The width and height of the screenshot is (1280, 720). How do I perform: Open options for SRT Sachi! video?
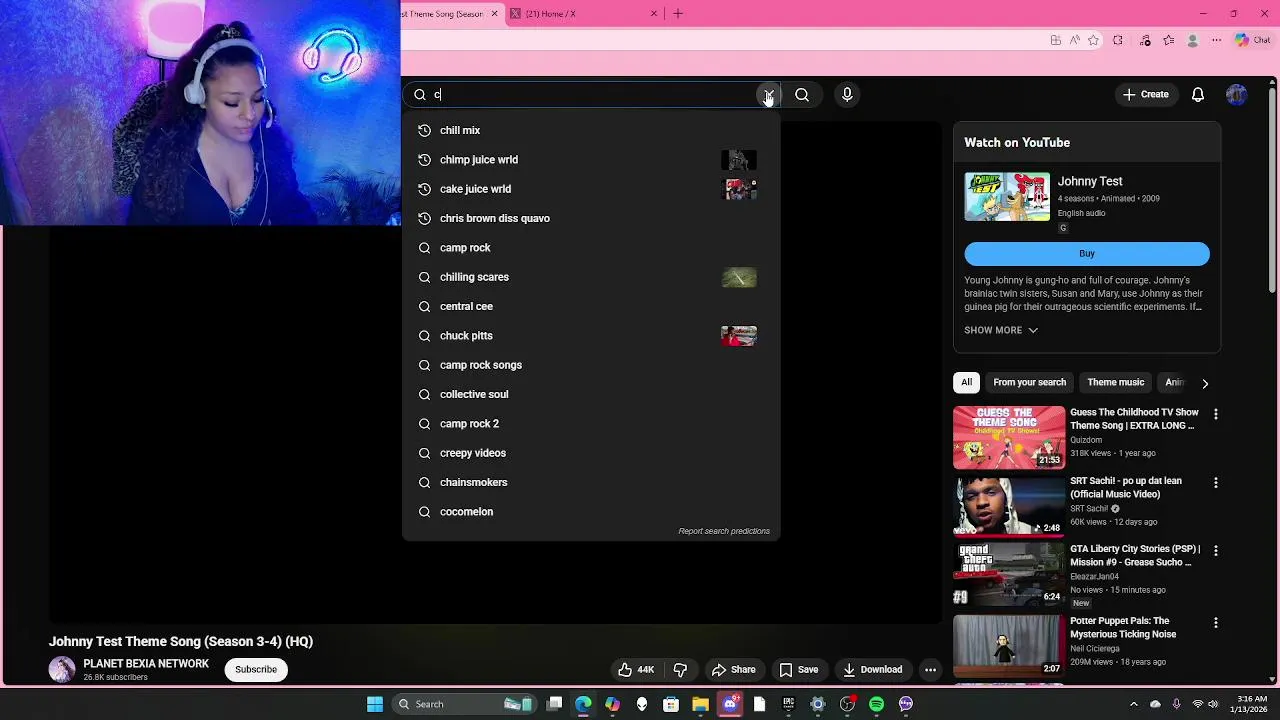[x=1216, y=483]
